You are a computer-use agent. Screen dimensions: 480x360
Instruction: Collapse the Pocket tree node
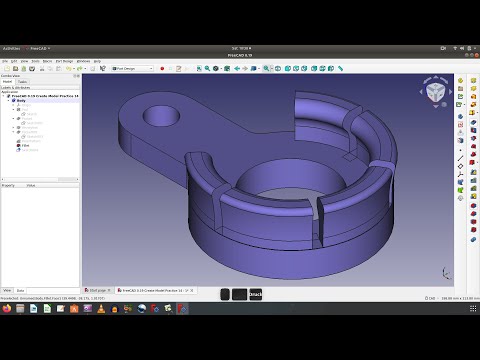coord(14,118)
